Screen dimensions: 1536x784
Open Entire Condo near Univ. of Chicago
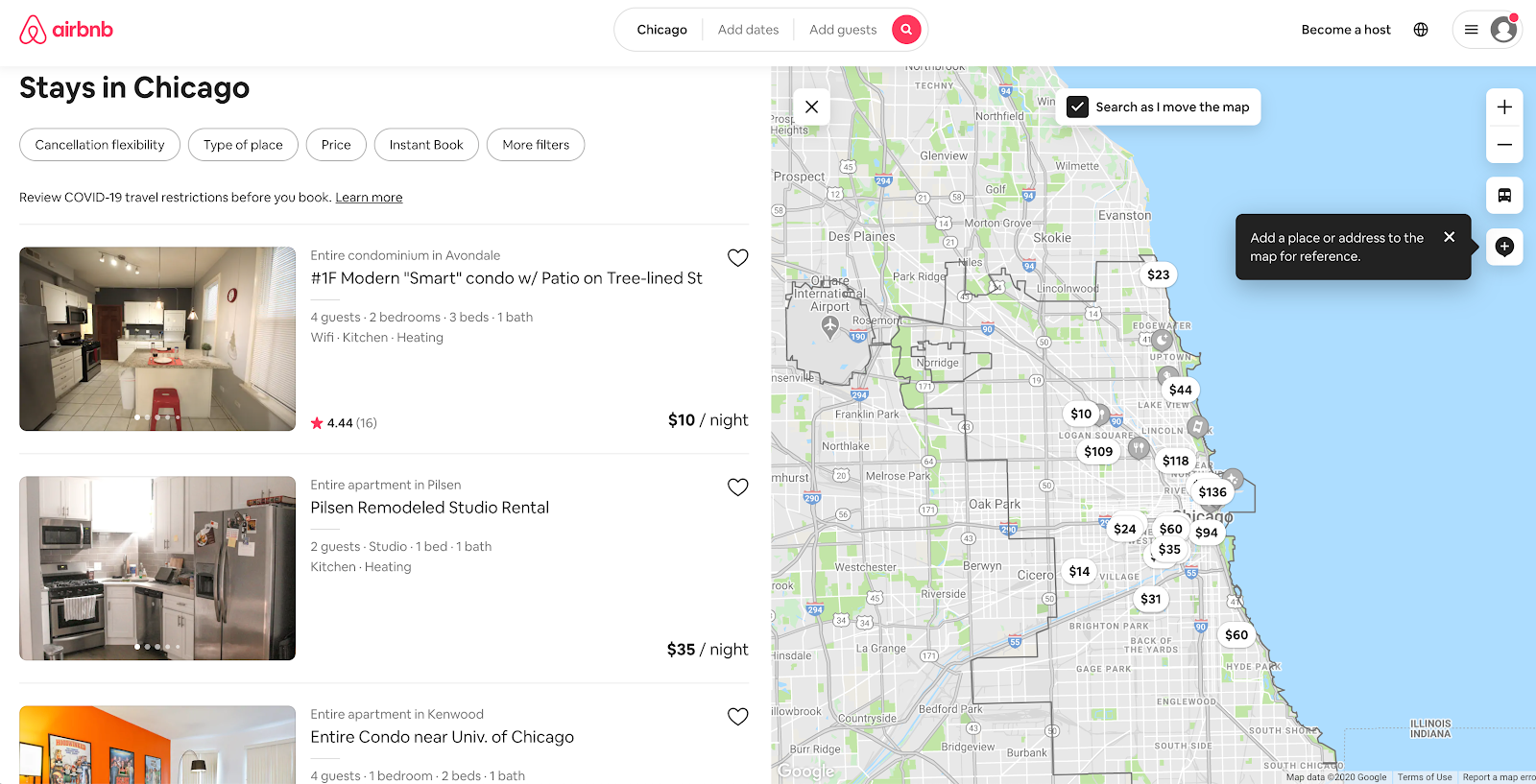click(442, 737)
